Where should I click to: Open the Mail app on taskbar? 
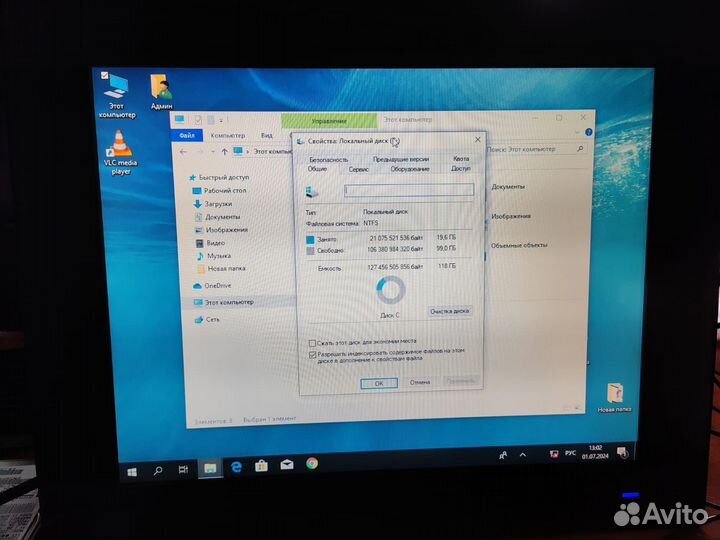pyautogui.click(x=287, y=465)
